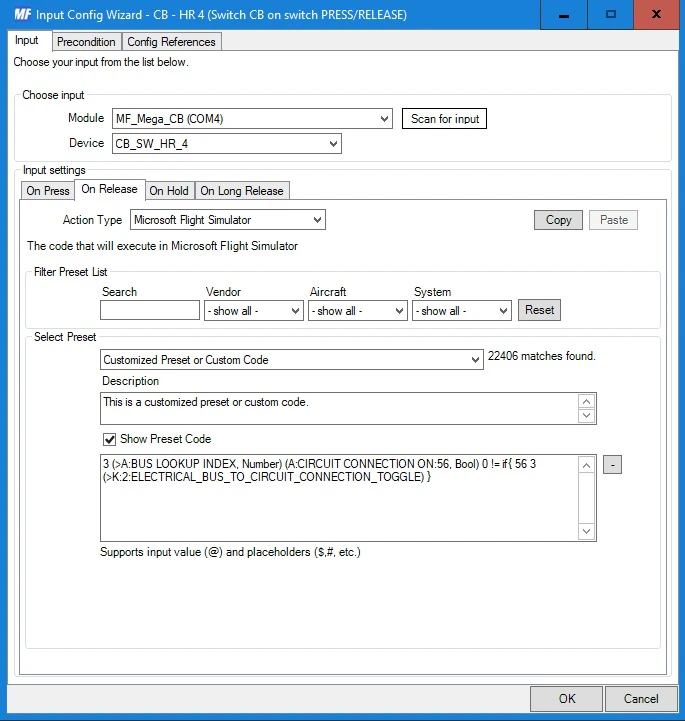
Task: Click into the Search text field
Action: [x=150, y=311]
